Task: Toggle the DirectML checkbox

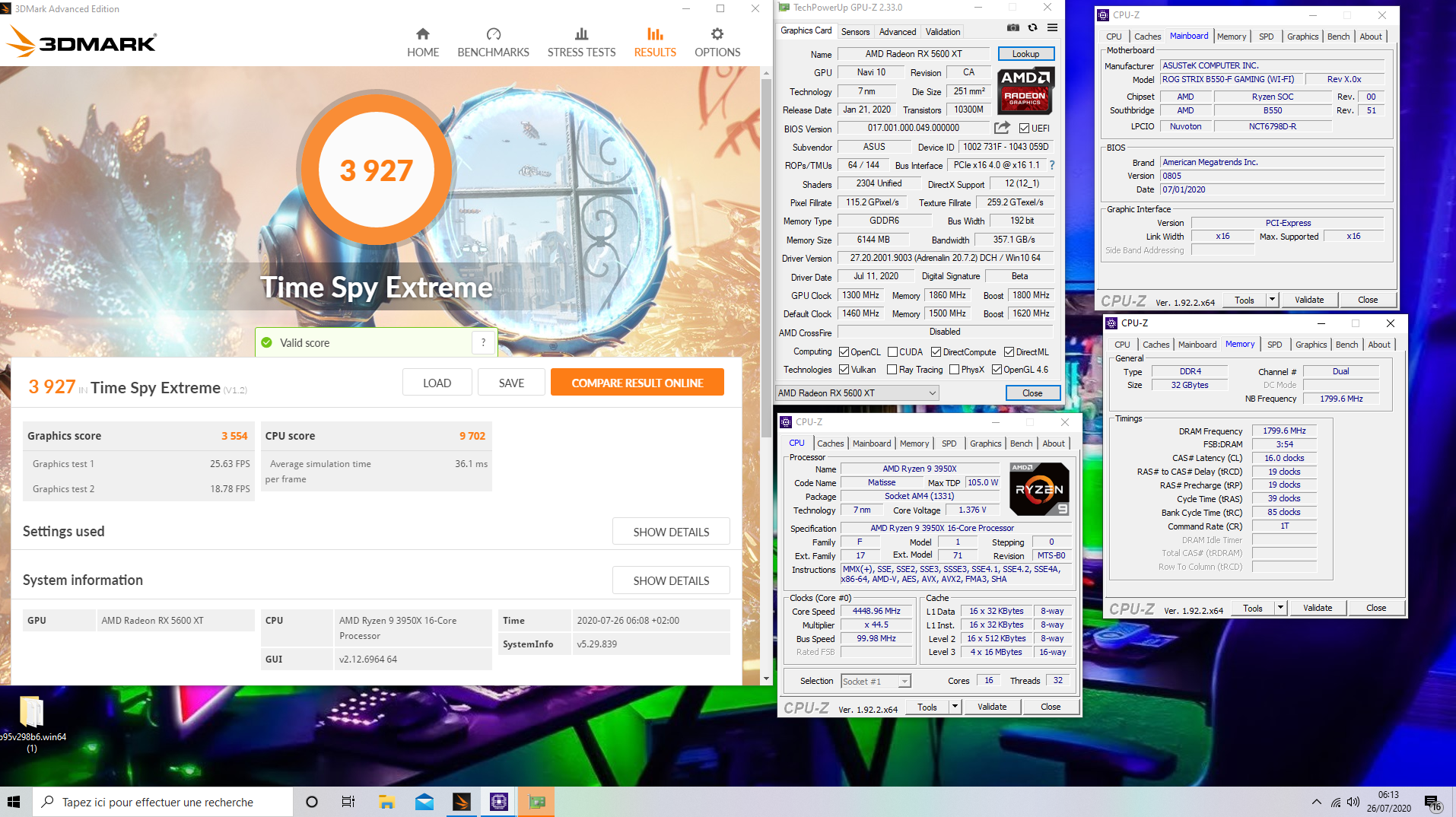Action: [x=1009, y=352]
